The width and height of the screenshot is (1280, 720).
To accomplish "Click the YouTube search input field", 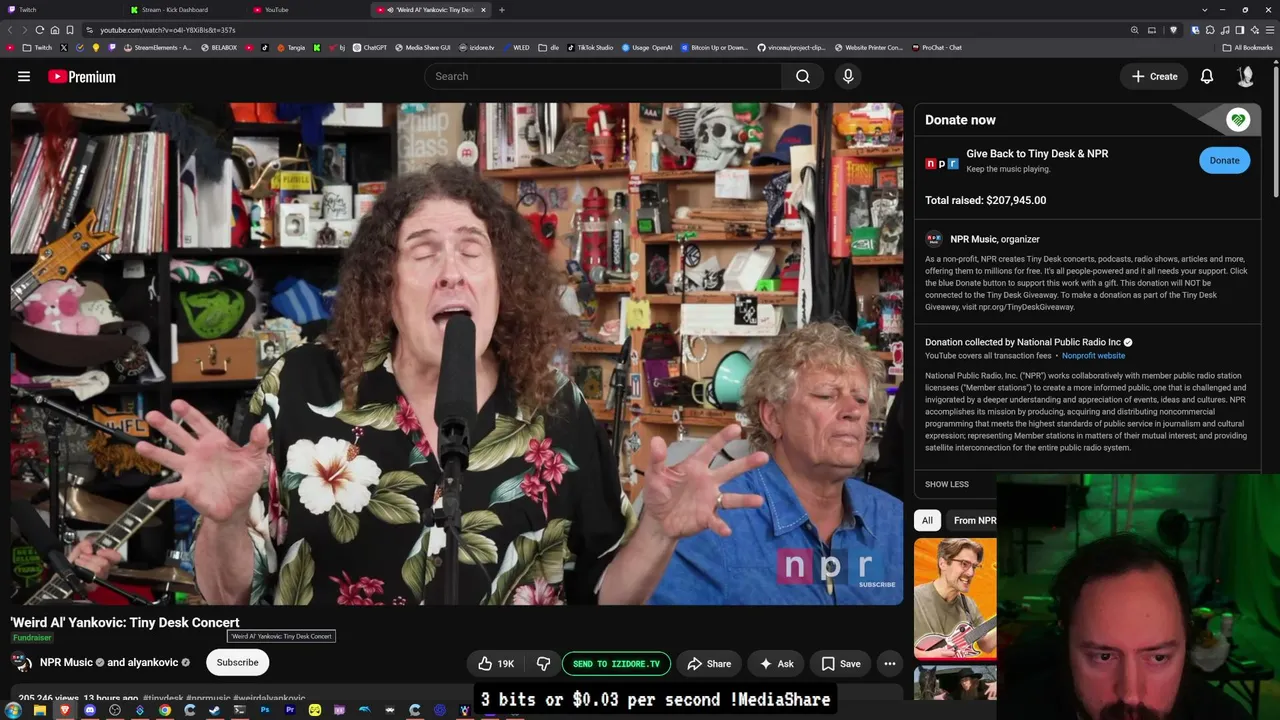I will tap(604, 76).
